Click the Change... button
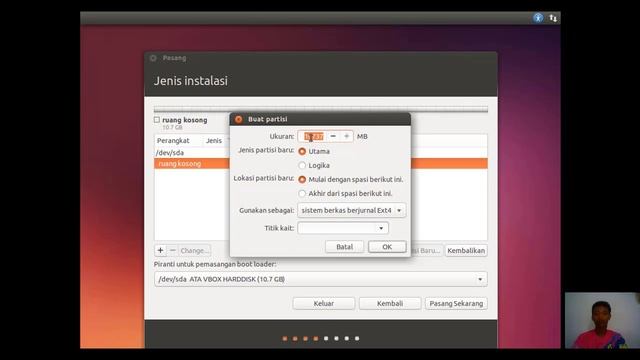Viewport: 640px width, 360px height. pyautogui.click(x=194, y=250)
